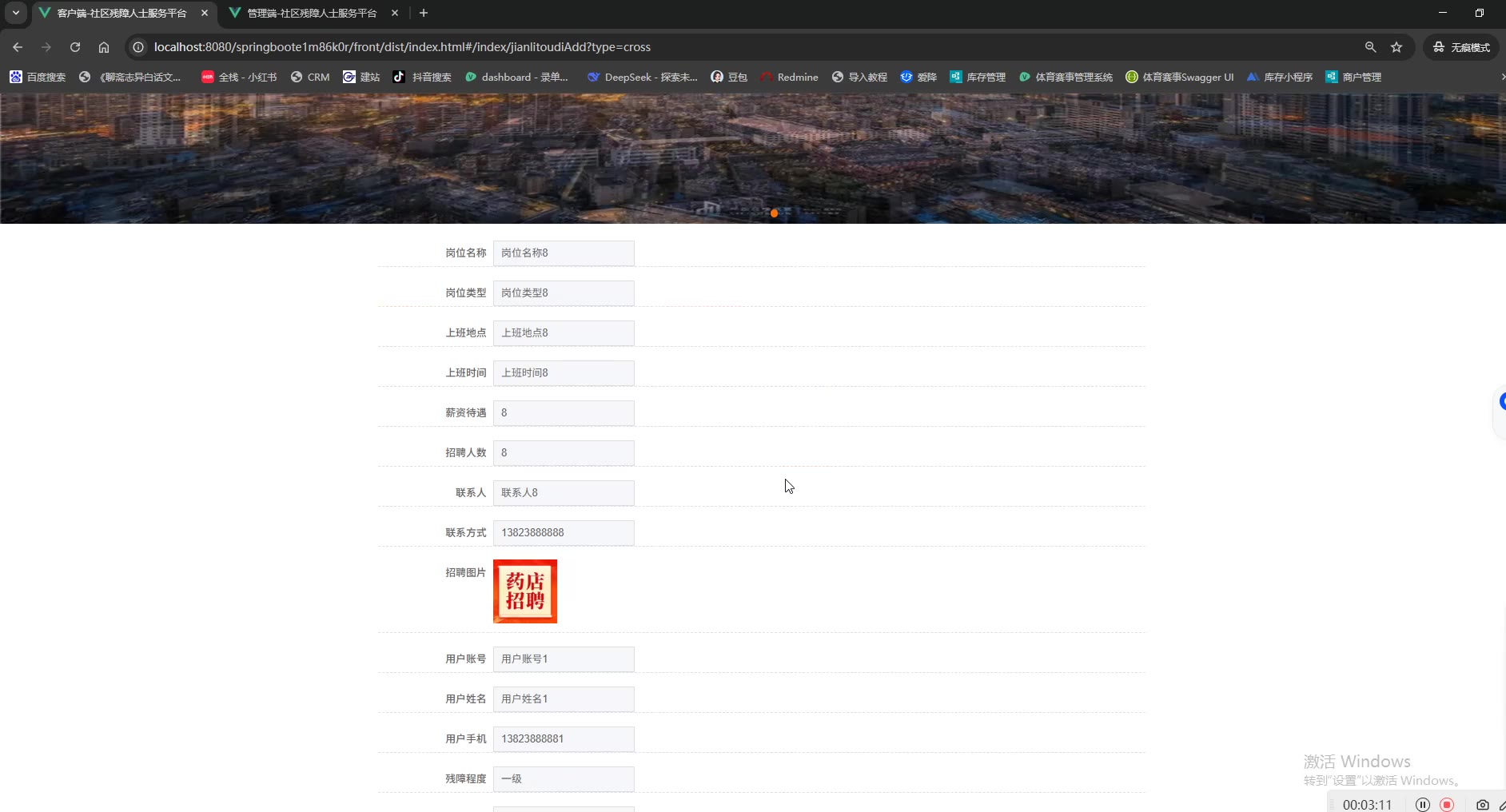Click the 药店招聘 recruitment image thumbnail
Viewport: 1506px width, 812px height.
click(x=525, y=591)
